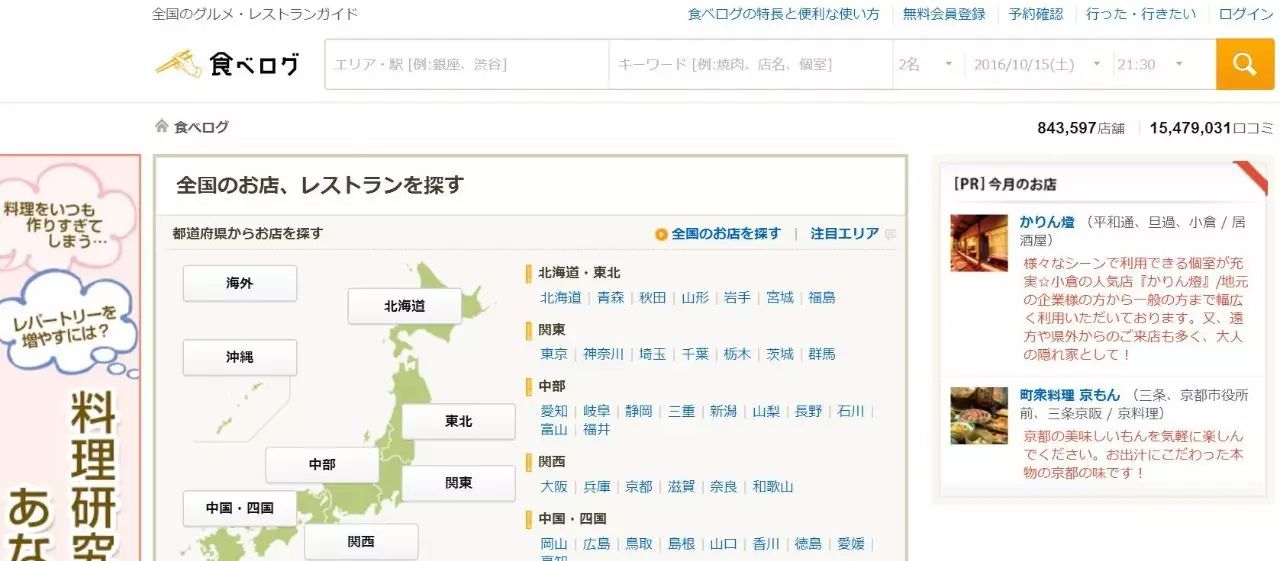Open the 青森 prefecture link
1280x561 pixels.
click(x=611, y=298)
